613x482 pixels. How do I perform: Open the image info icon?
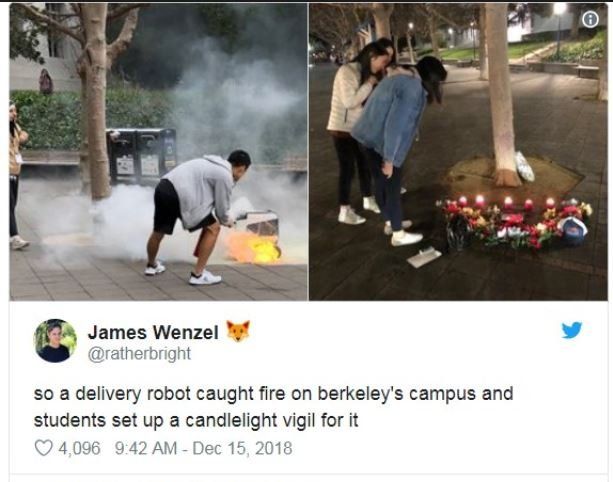click(590, 20)
